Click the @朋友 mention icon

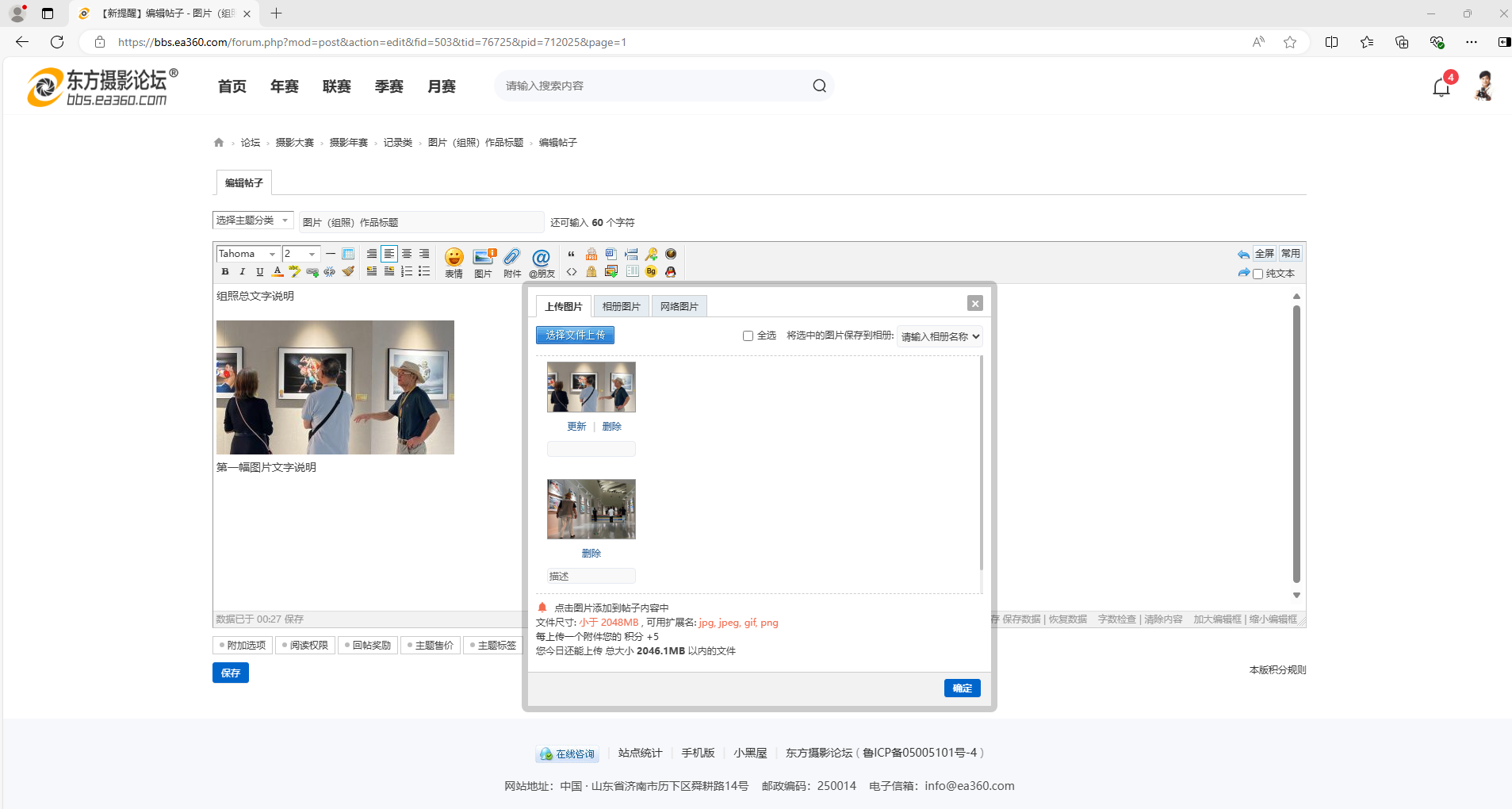[x=542, y=261]
